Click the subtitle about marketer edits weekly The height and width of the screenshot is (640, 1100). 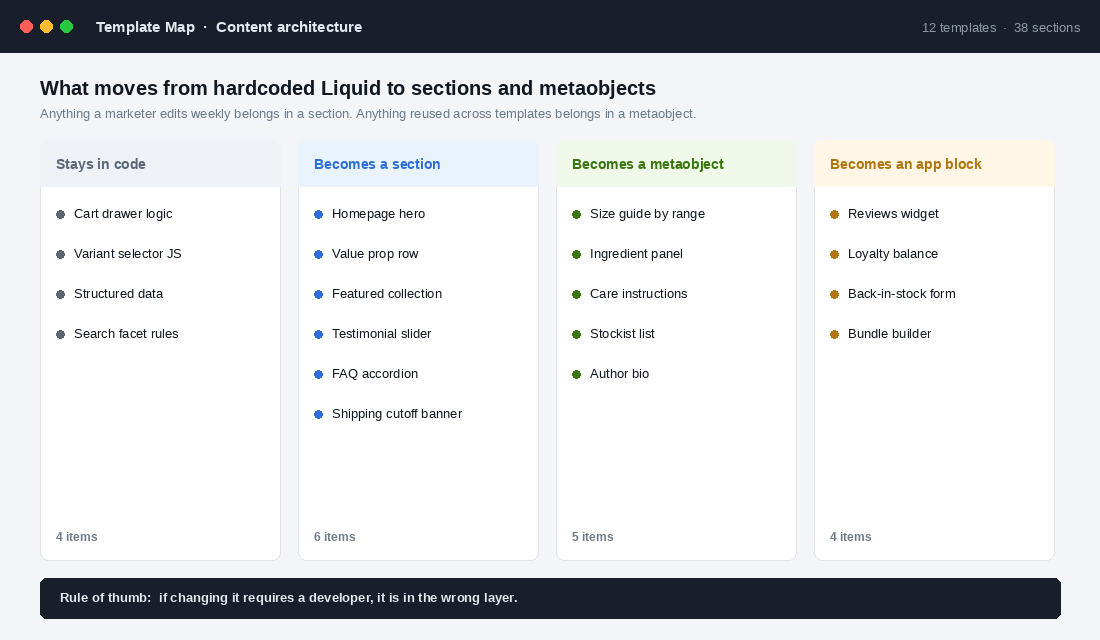coord(368,114)
